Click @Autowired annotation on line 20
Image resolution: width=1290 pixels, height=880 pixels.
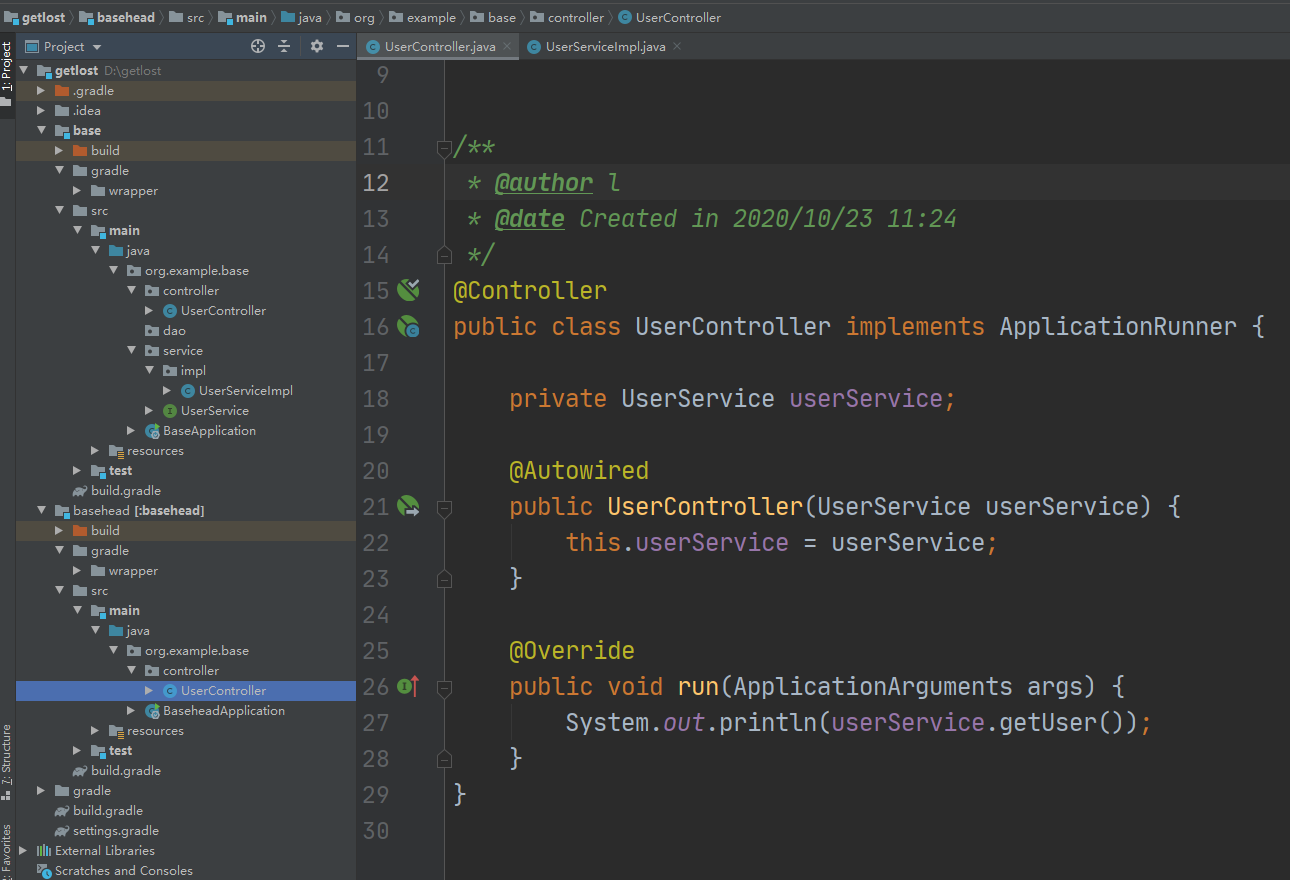(579, 471)
